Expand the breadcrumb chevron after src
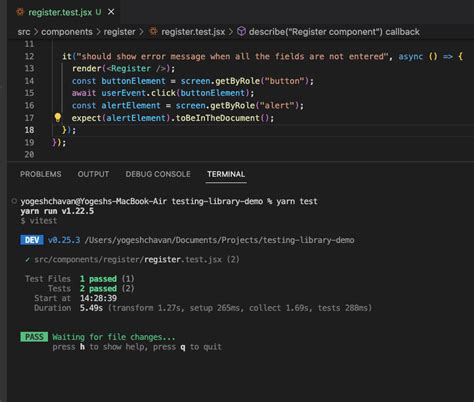 pyautogui.click(x=36, y=32)
